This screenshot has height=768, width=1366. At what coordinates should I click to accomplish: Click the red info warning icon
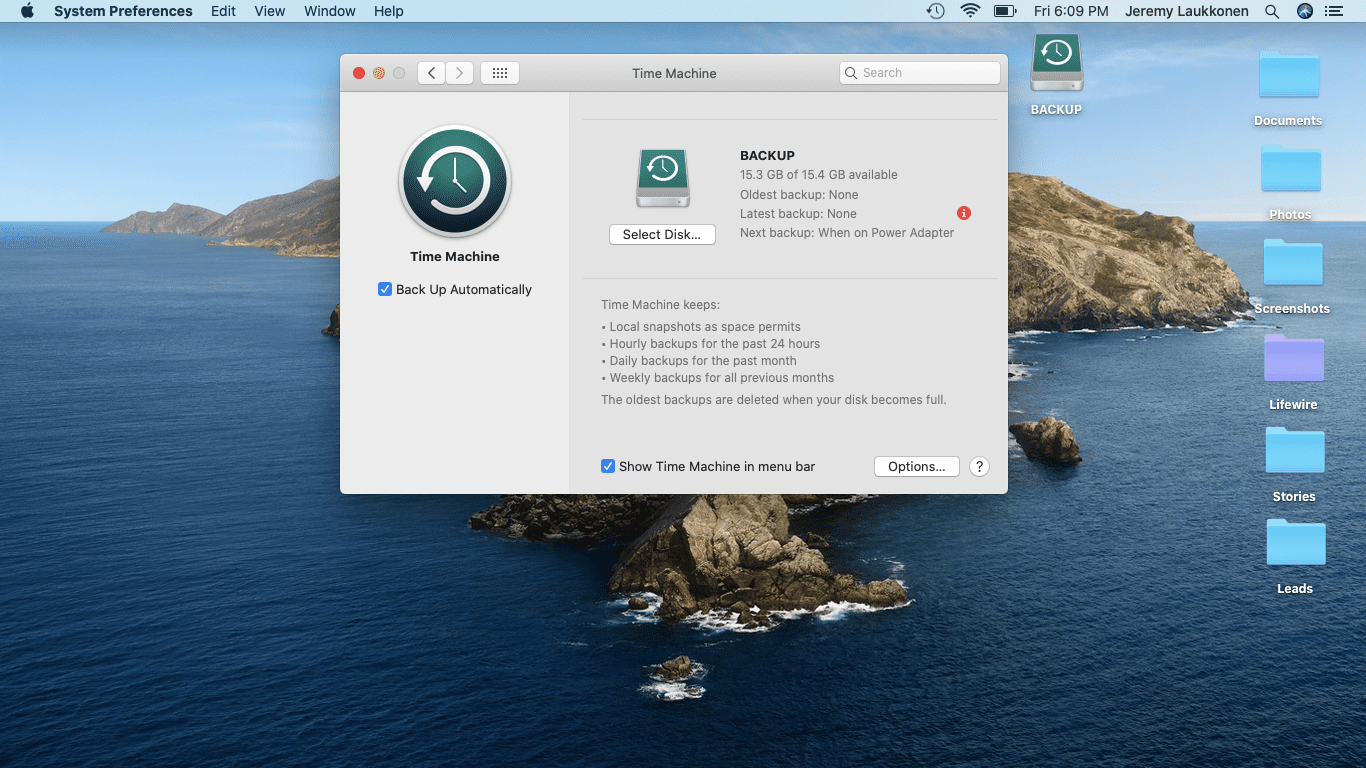[x=963, y=213]
